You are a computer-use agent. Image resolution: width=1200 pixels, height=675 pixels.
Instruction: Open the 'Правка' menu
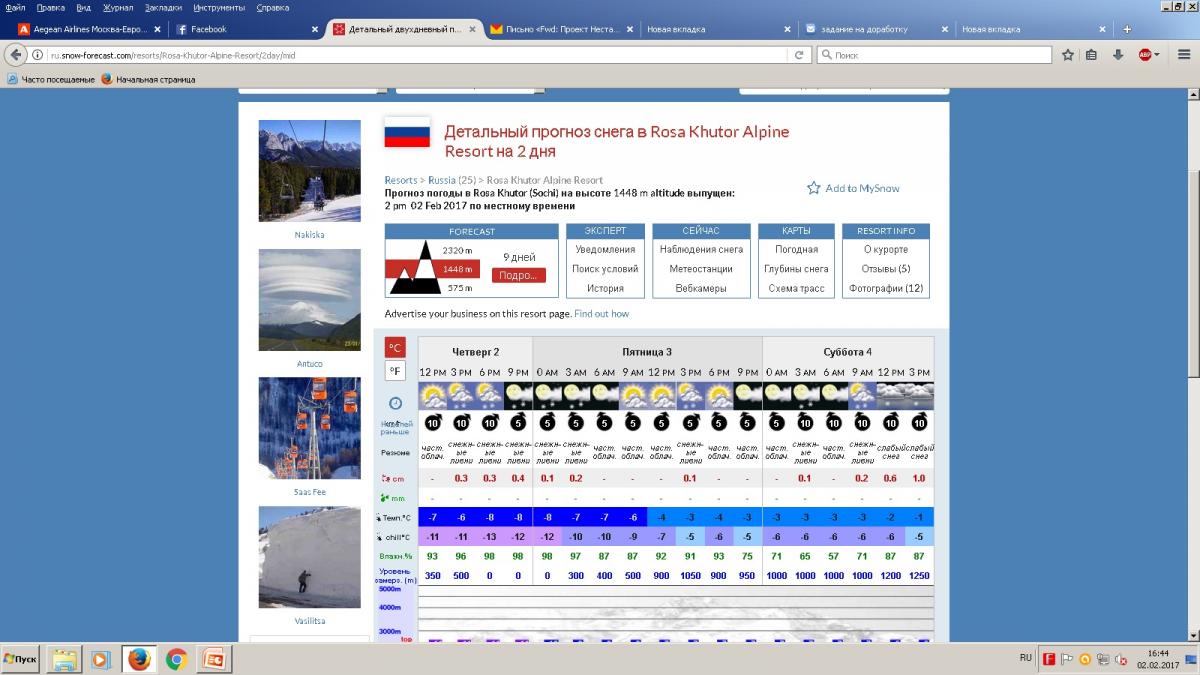point(50,7)
